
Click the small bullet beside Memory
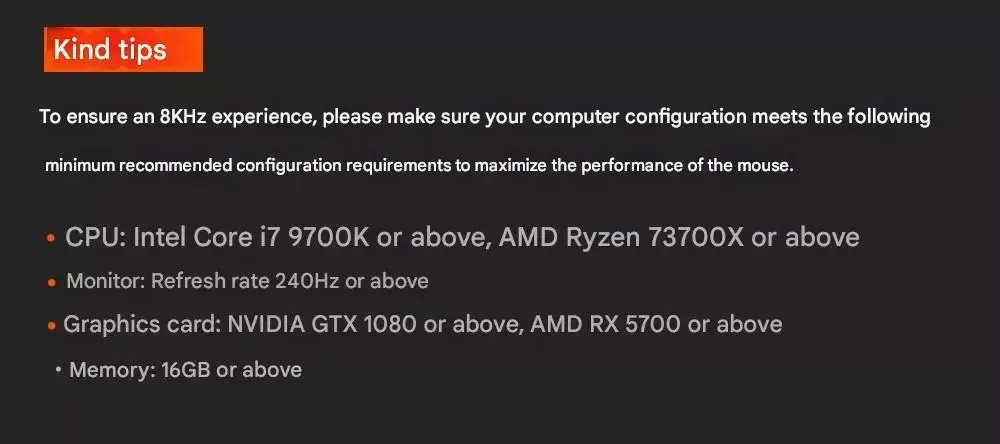[58, 370]
